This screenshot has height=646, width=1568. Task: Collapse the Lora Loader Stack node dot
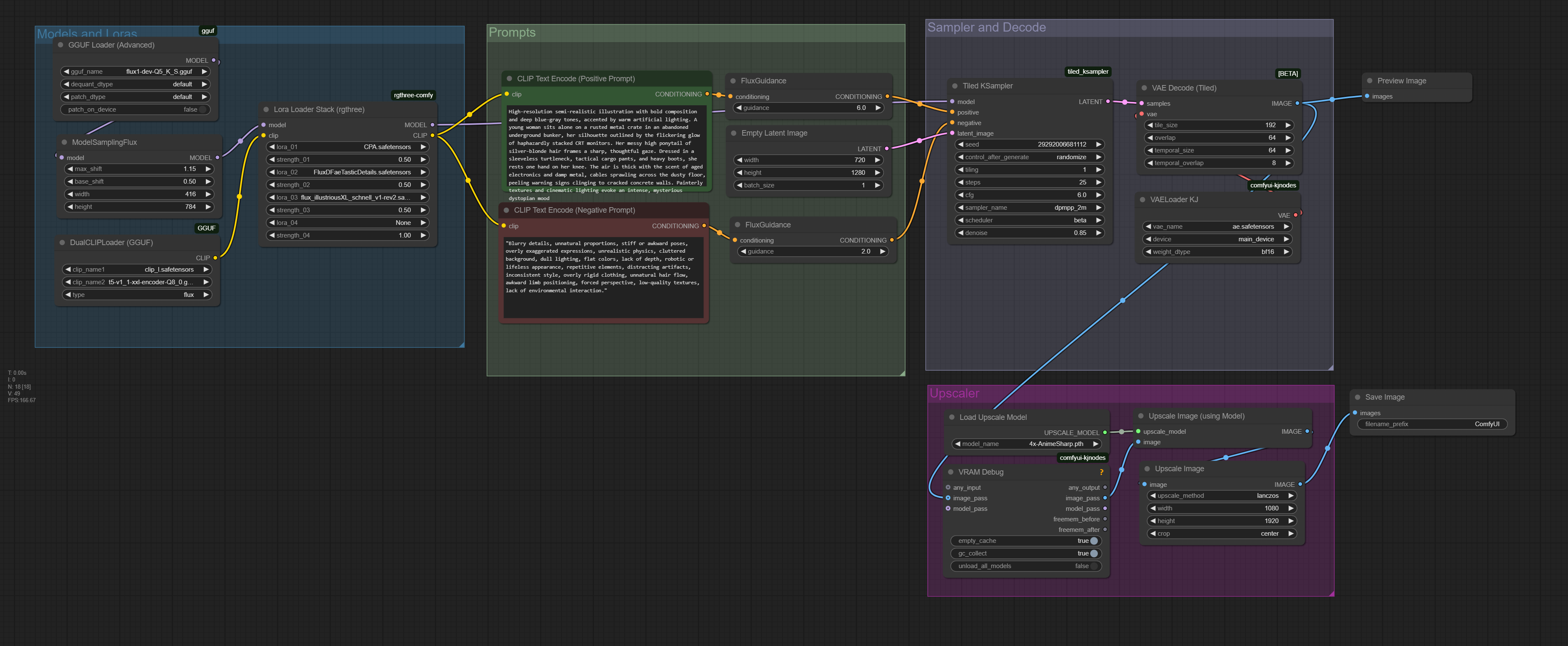pyautogui.click(x=266, y=109)
